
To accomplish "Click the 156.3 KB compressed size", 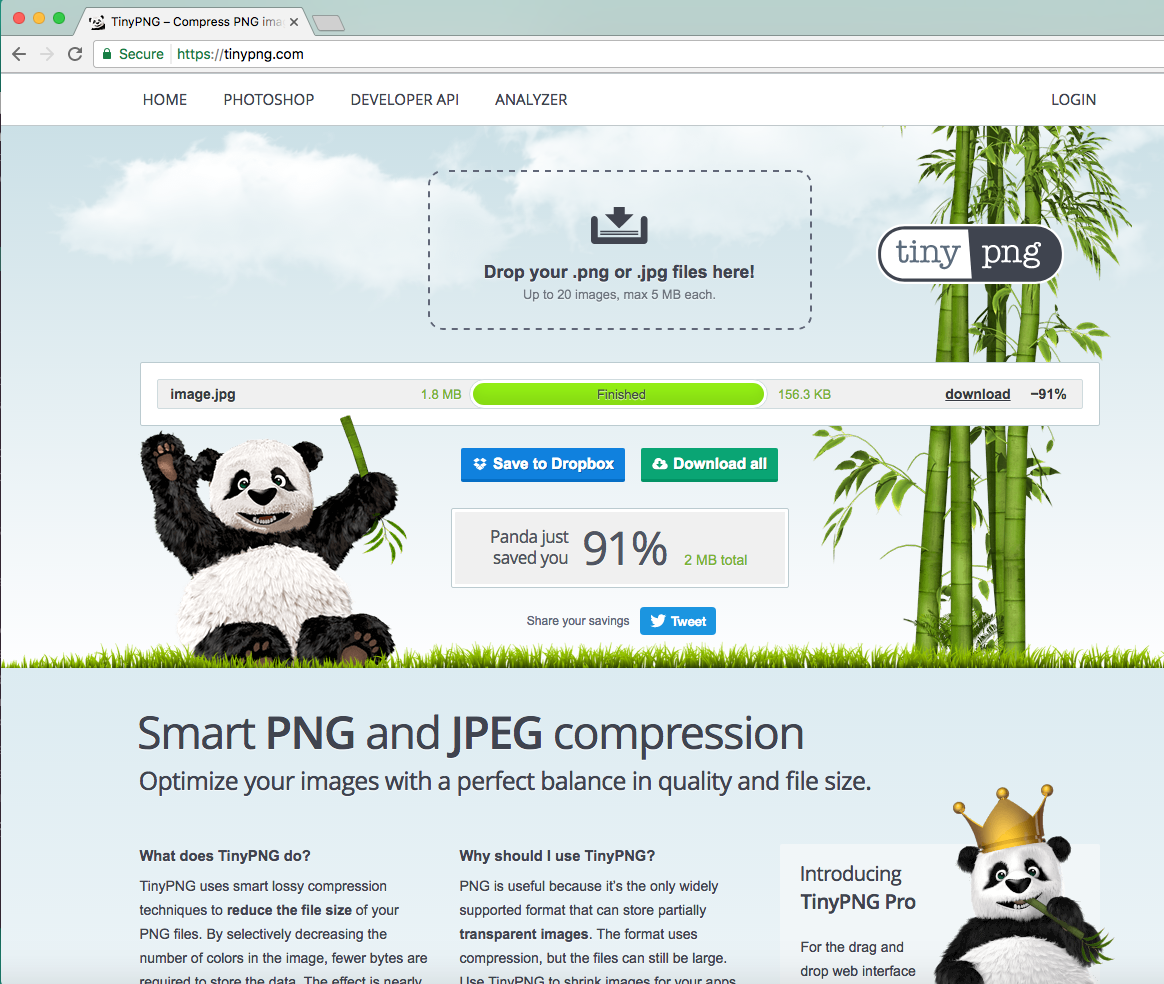I will 804,394.
